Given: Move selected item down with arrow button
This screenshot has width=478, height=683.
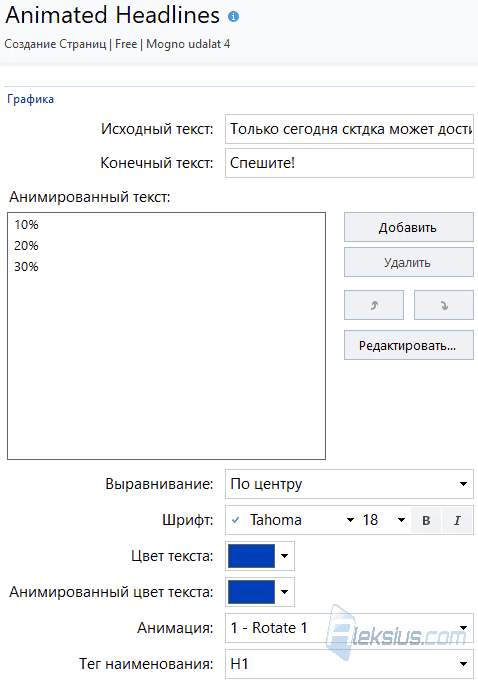Looking at the screenshot, I should click(444, 305).
